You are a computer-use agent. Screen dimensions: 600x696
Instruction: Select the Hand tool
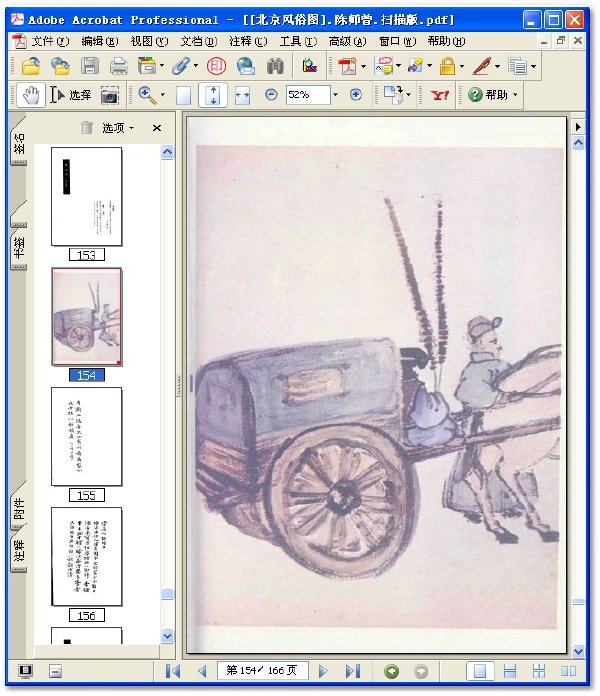pos(31,95)
